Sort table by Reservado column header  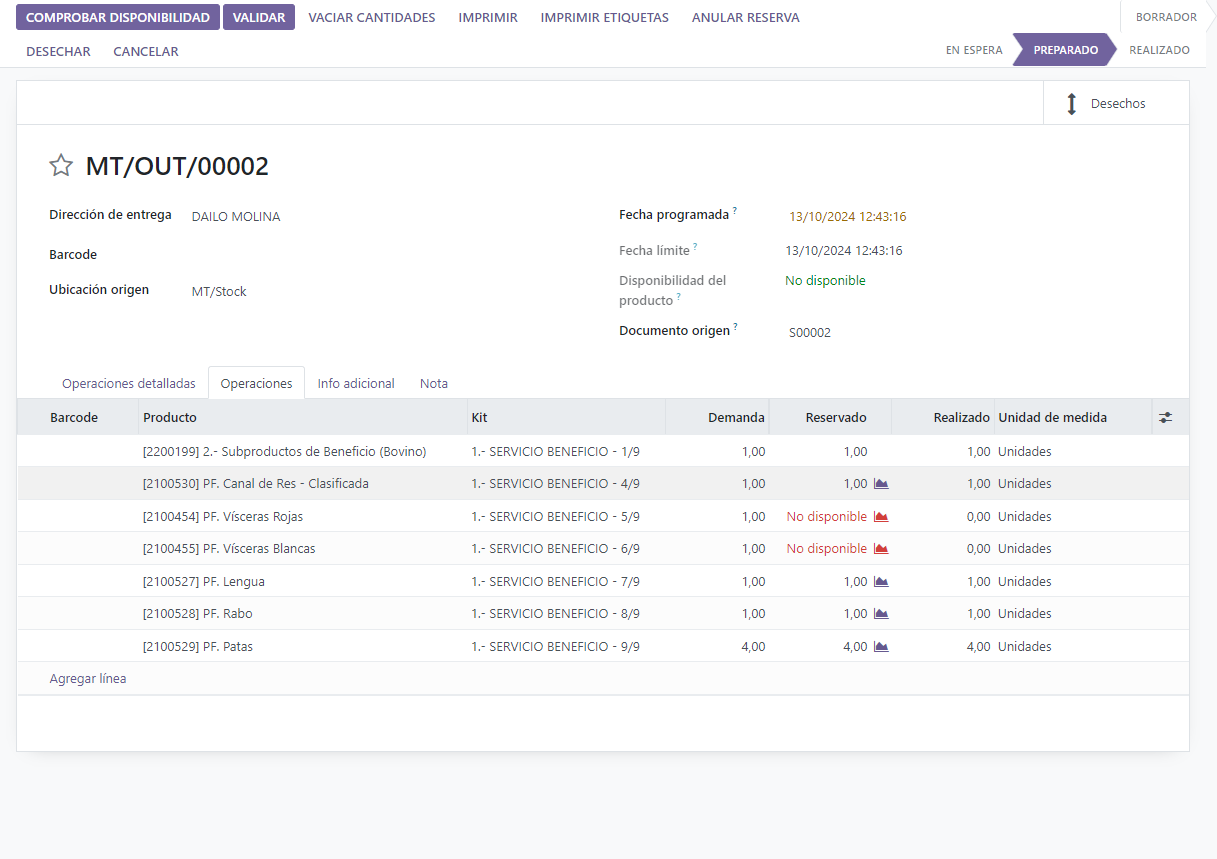point(830,418)
